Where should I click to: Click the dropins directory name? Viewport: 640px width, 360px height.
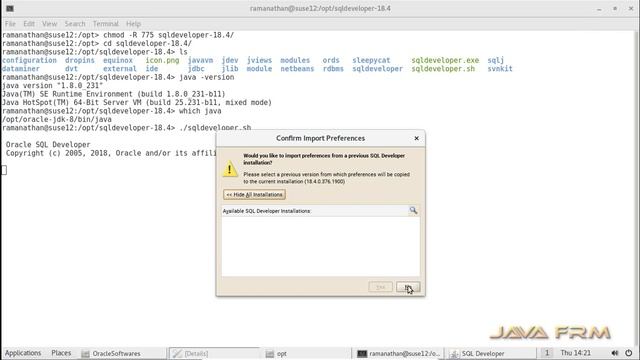click(x=80, y=60)
